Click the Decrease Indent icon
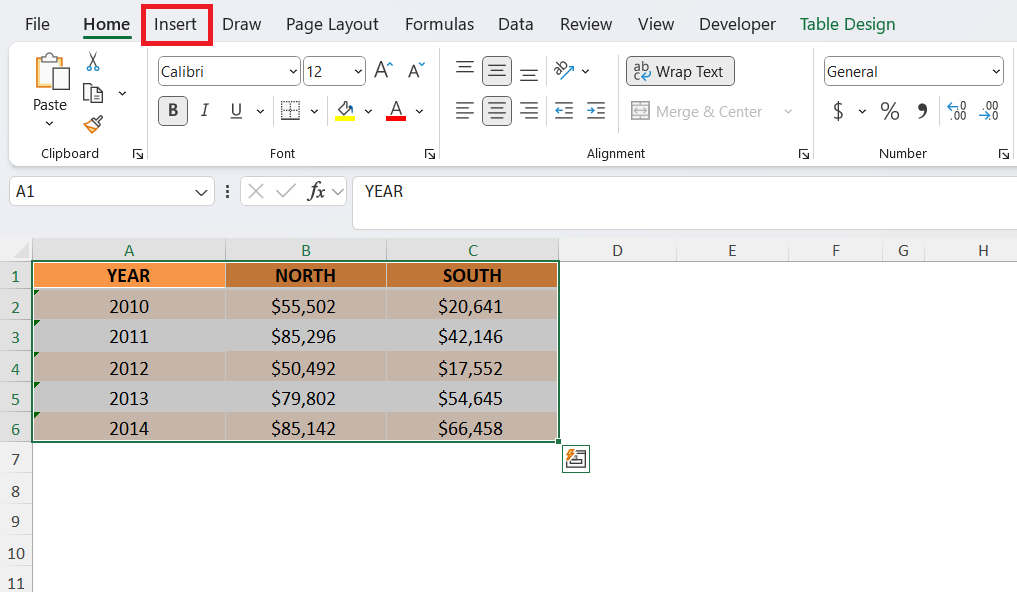This screenshot has width=1017, height=592. pos(564,111)
